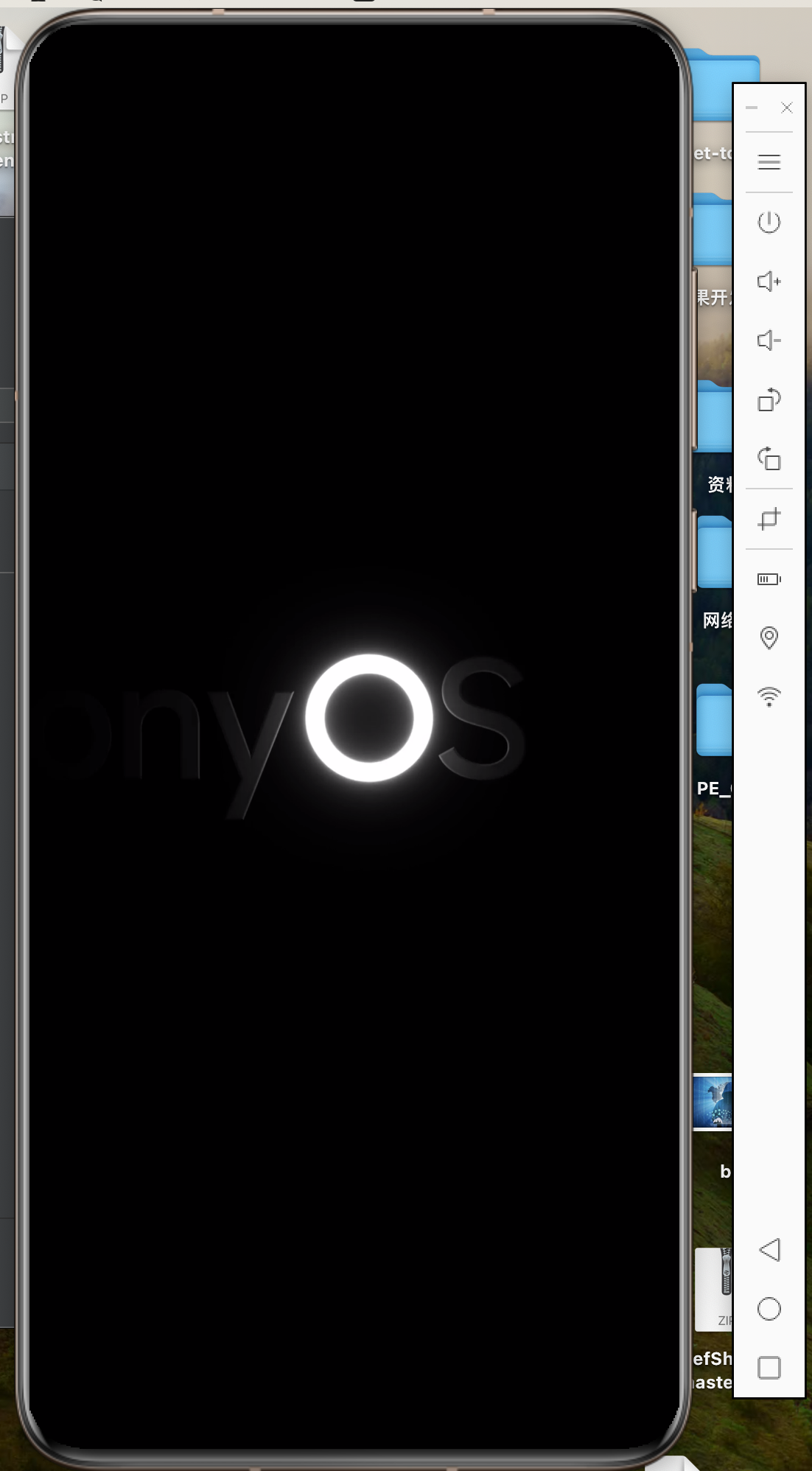
Task: Open the emulator battery settings
Action: click(x=769, y=579)
